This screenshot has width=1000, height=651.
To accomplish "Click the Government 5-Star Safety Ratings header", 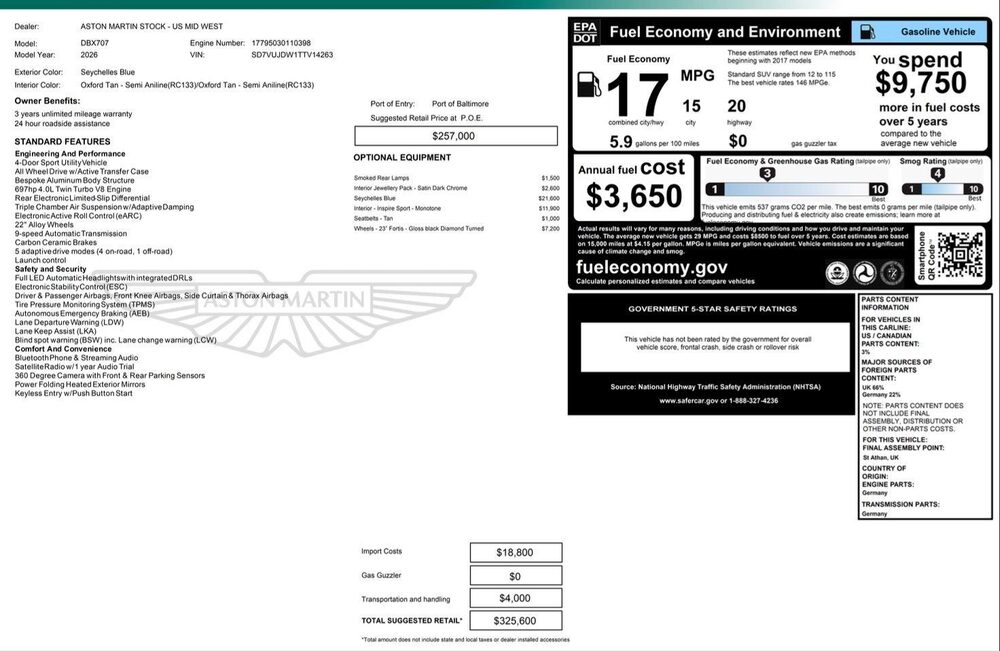I will click(x=712, y=309).
